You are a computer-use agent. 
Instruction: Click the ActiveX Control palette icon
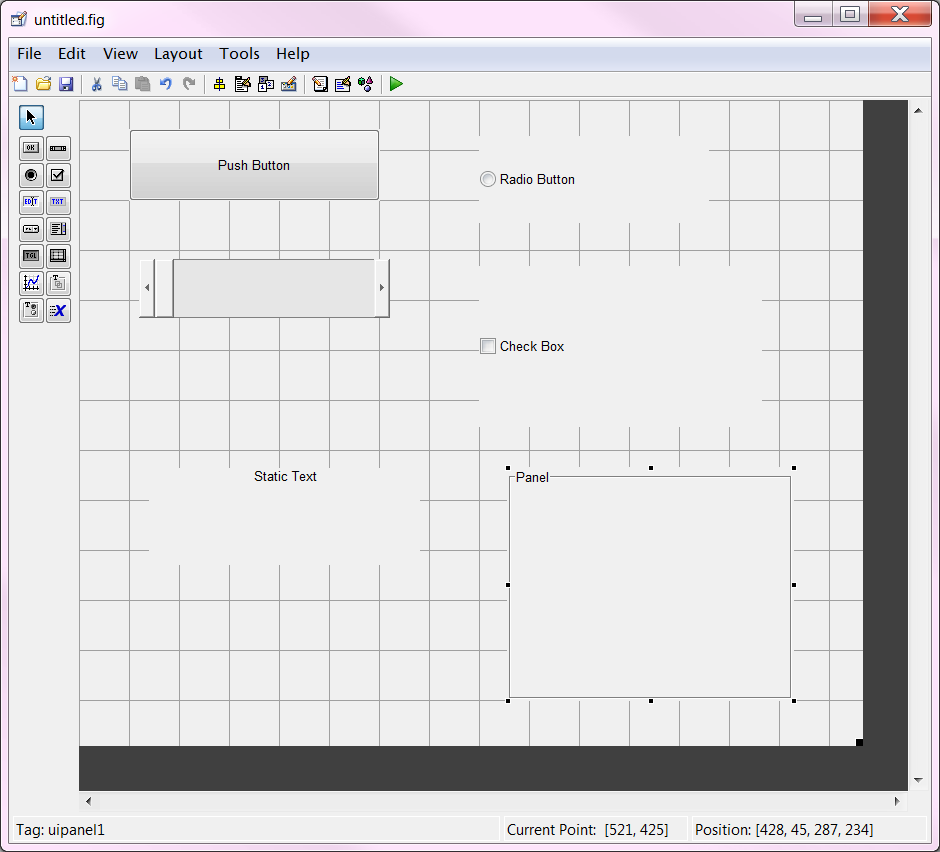pyautogui.click(x=58, y=310)
